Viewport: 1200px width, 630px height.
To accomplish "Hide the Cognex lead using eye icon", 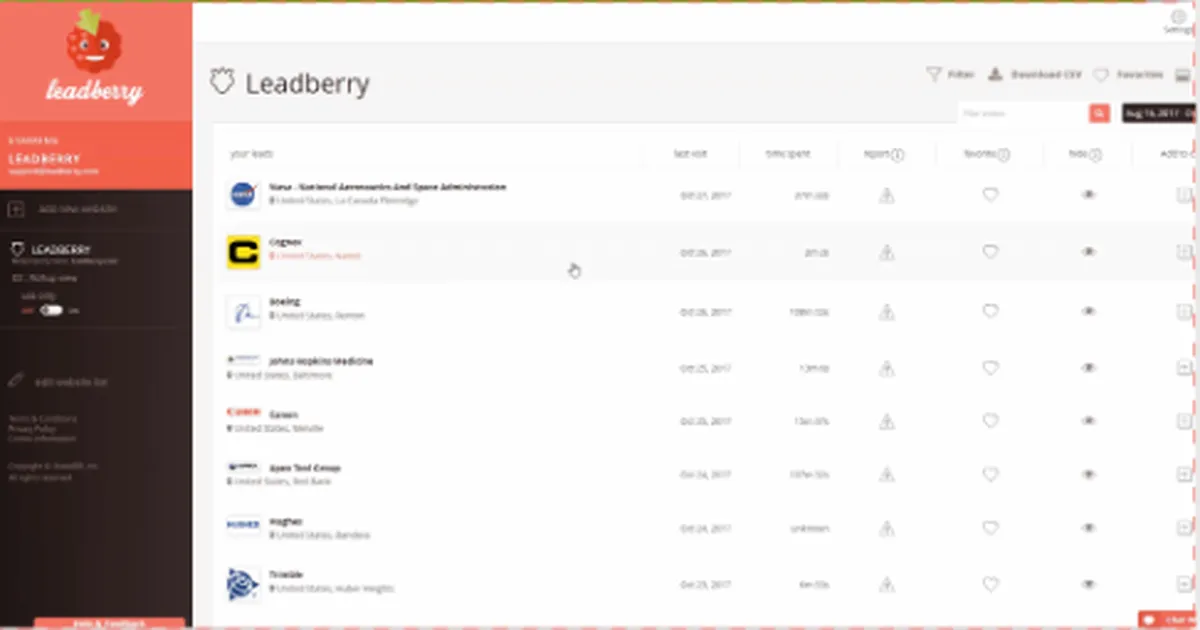I will pyautogui.click(x=1088, y=252).
